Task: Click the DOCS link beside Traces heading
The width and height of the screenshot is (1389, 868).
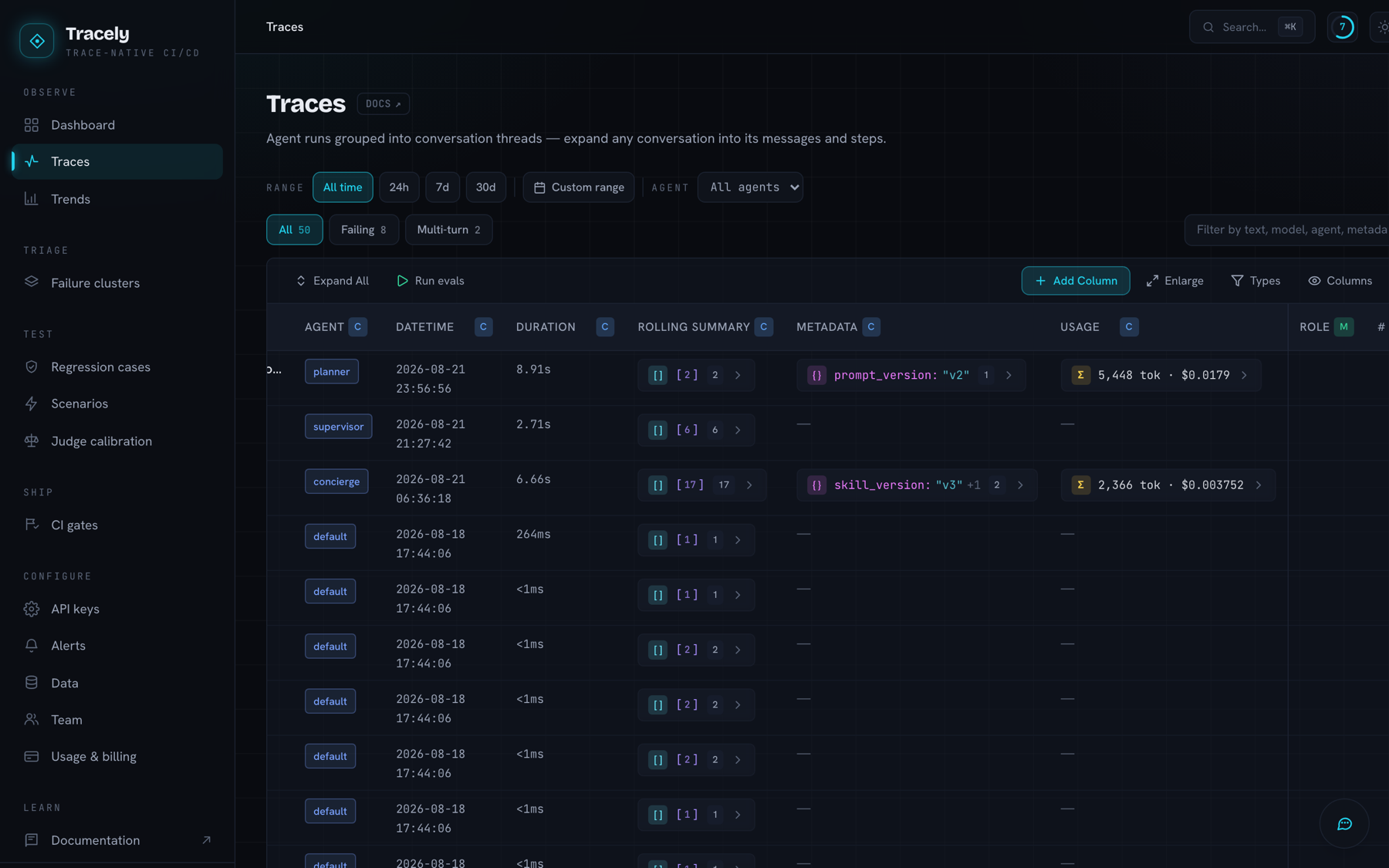Action: click(383, 103)
